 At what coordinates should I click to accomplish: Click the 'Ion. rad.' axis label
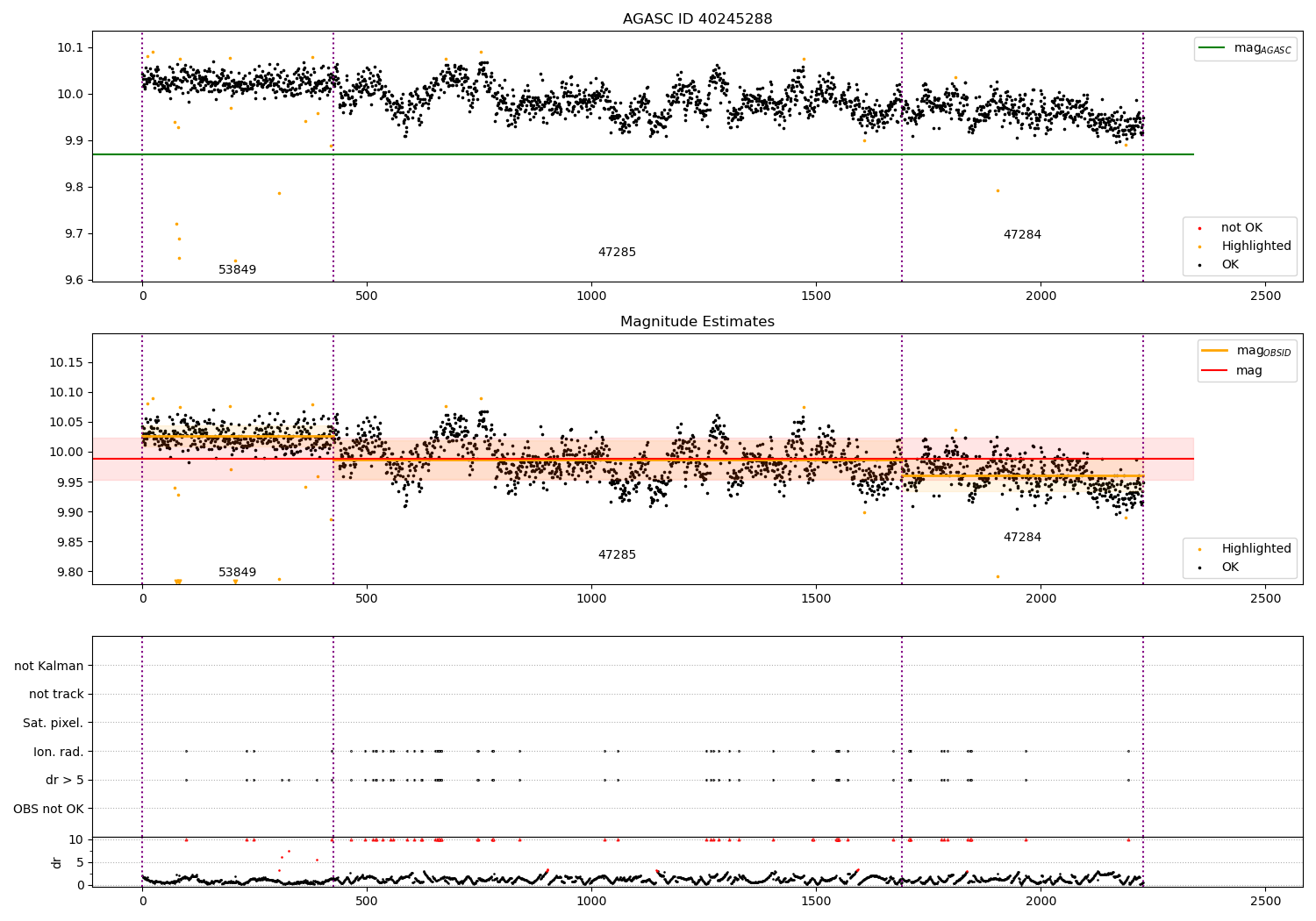(59, 752)
